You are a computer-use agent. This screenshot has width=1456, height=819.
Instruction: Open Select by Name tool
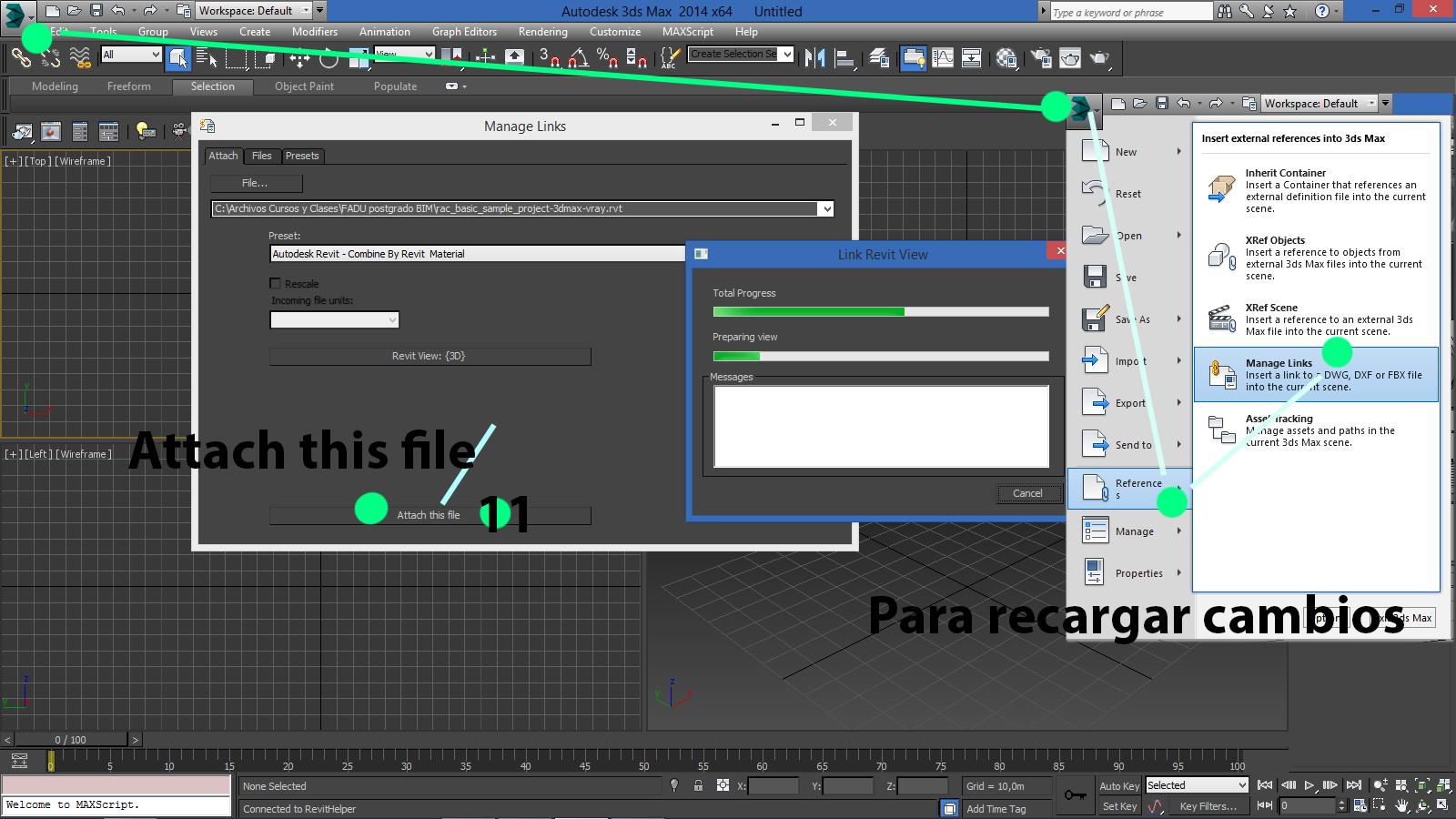[x=207, y=58]
